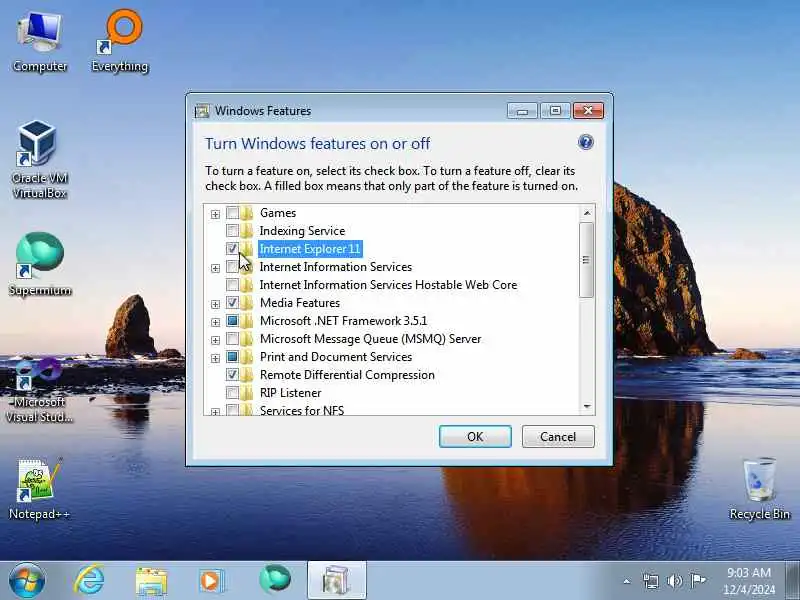The height and width of the screenshot is (600, 800).
Task: Click the Games folder icon
Action: point(246,213)
